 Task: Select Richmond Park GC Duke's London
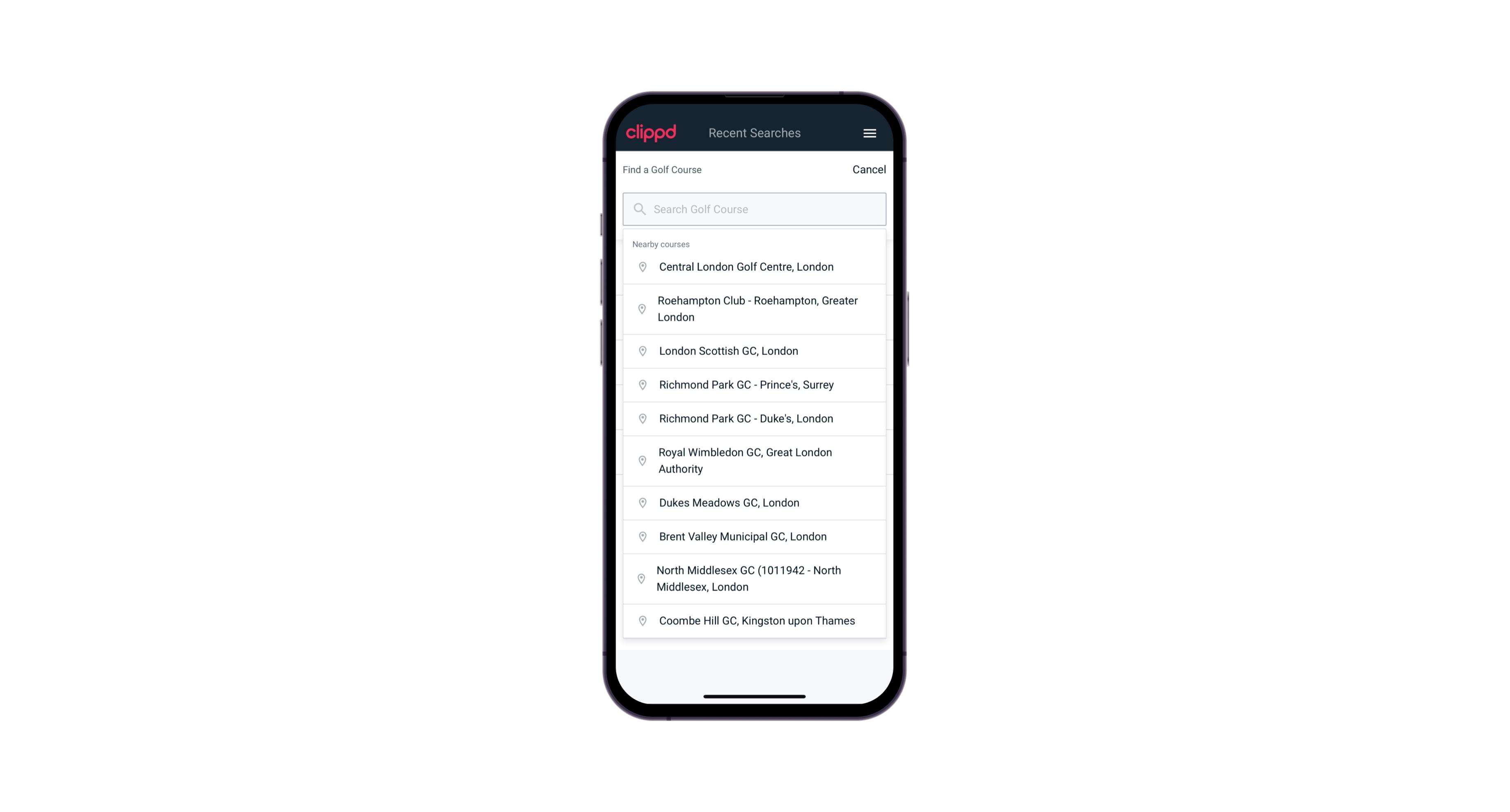(x=754, y=418)
